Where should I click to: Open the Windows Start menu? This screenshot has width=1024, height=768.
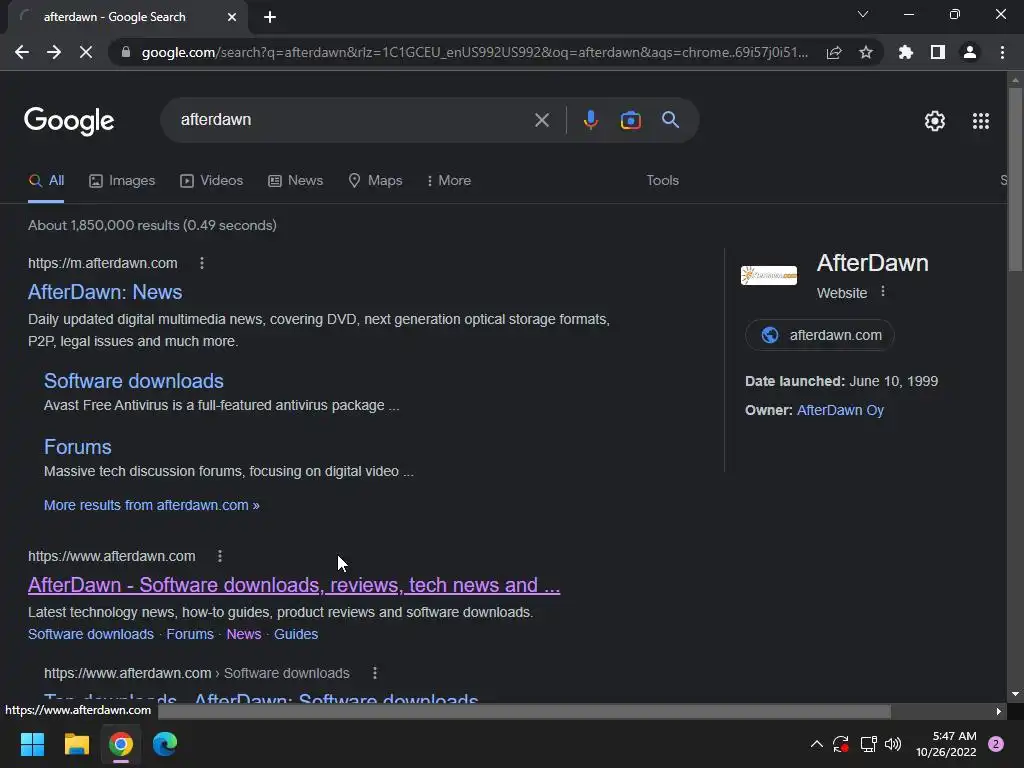pyautogui.click(x=32, y=744)
